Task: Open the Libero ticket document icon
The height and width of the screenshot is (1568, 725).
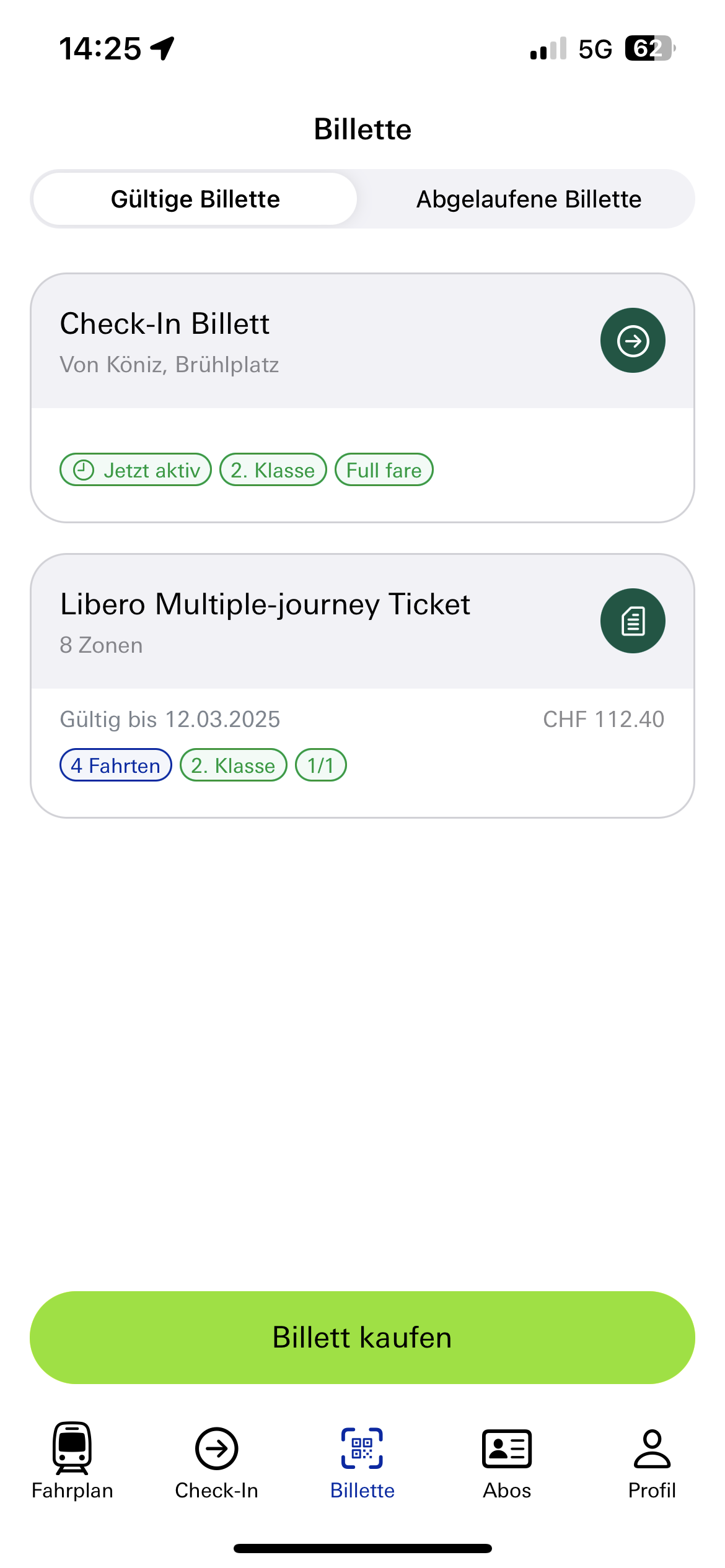Action: coord(633,621)
